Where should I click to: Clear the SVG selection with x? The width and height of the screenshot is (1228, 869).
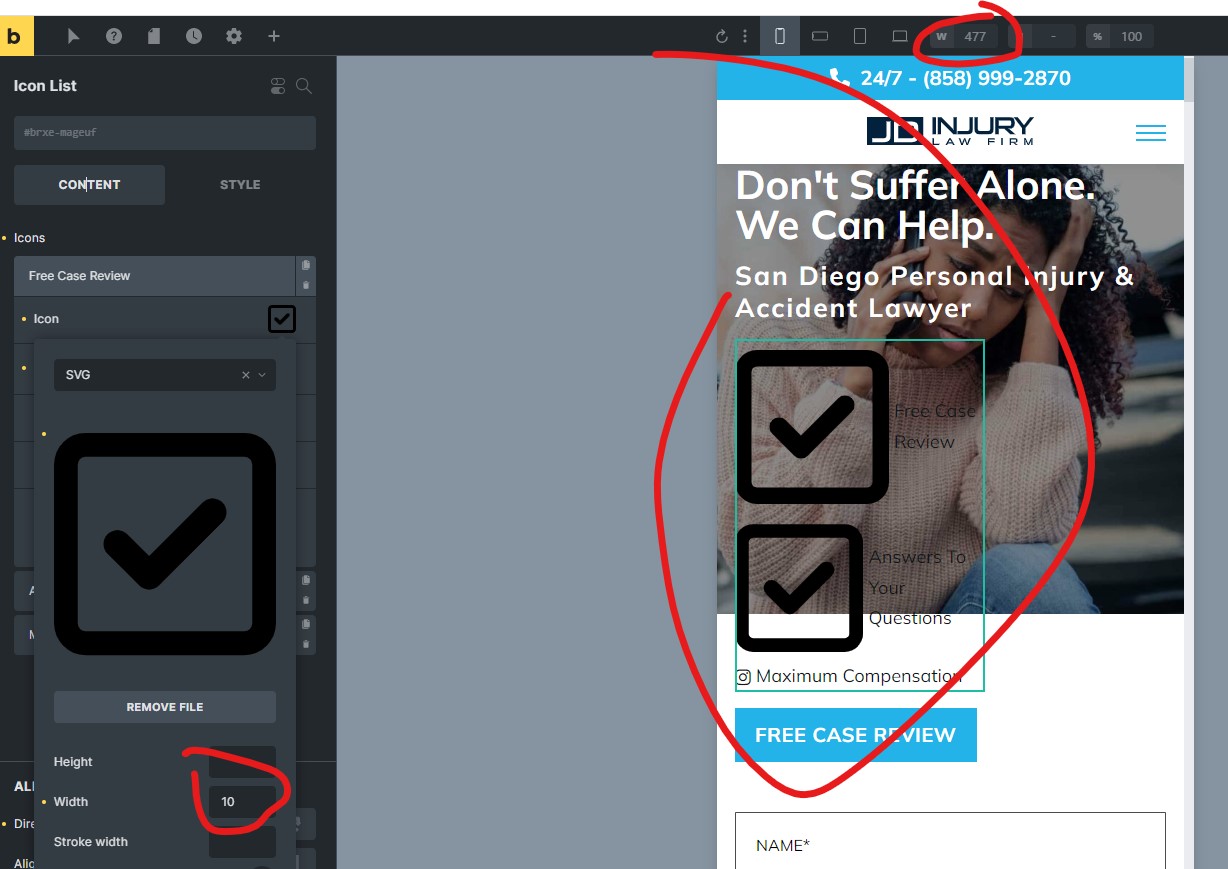click(246, 375)
